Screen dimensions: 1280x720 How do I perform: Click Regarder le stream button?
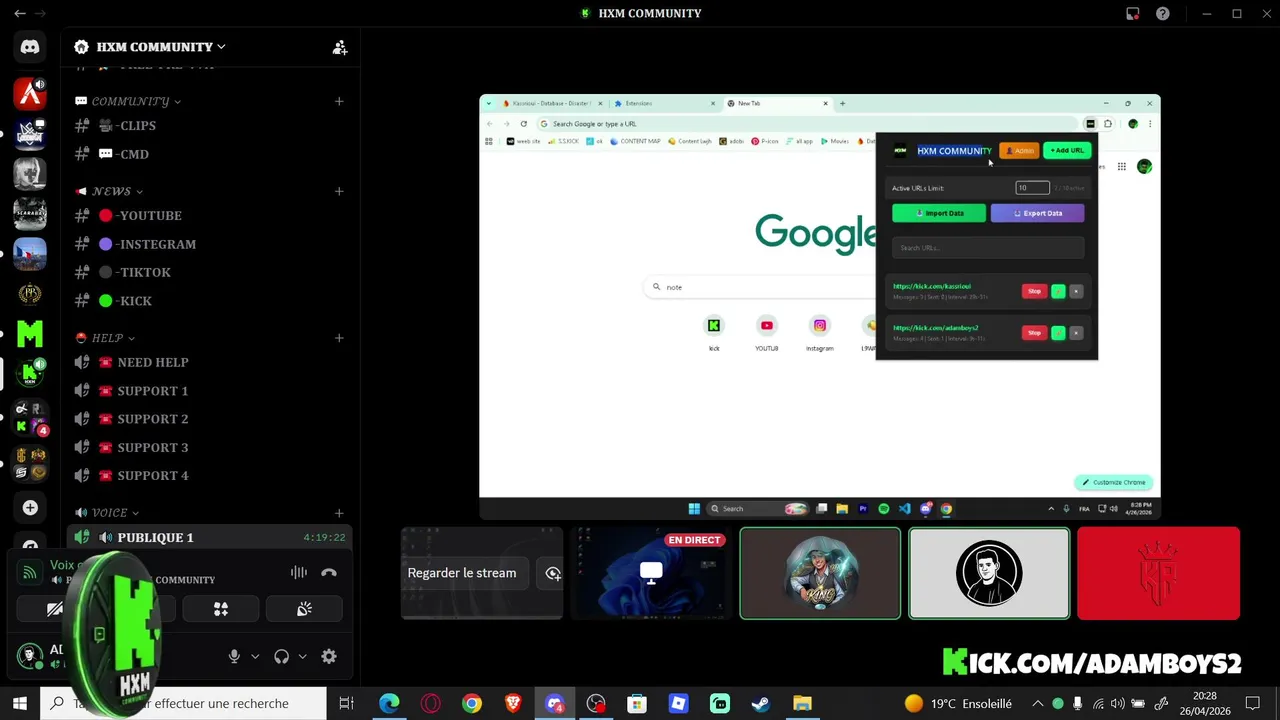tap(462, 573)
